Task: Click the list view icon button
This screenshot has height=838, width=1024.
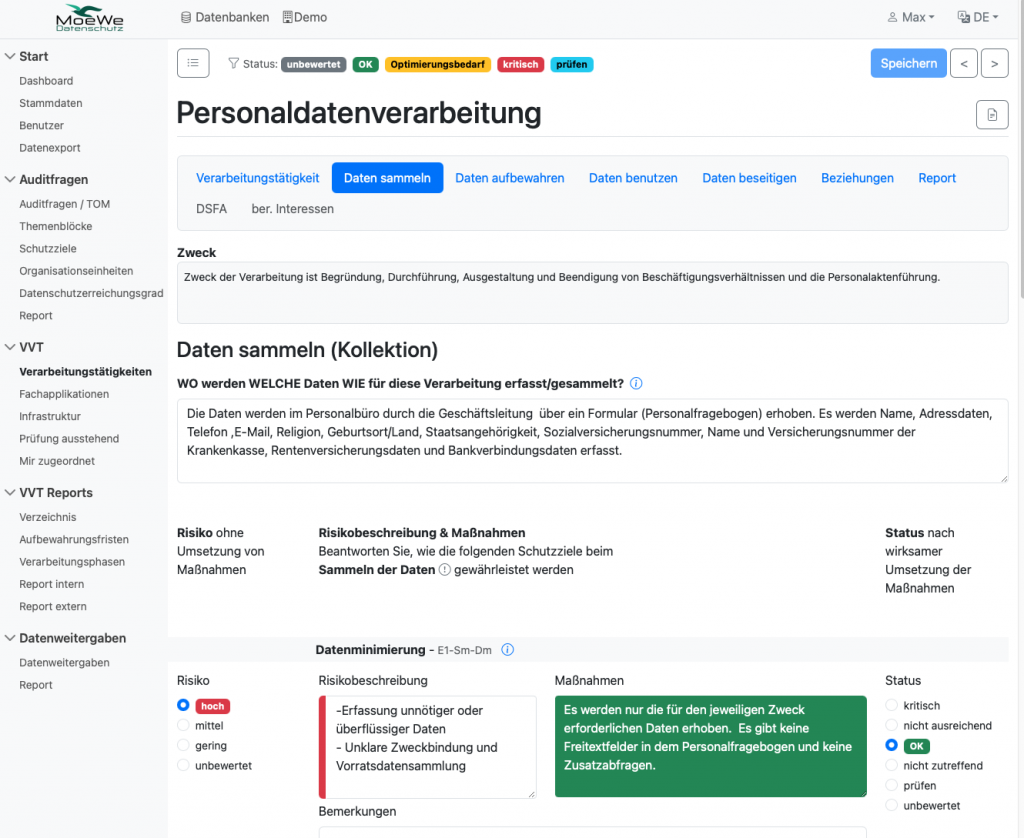Action: pos(193,63)
